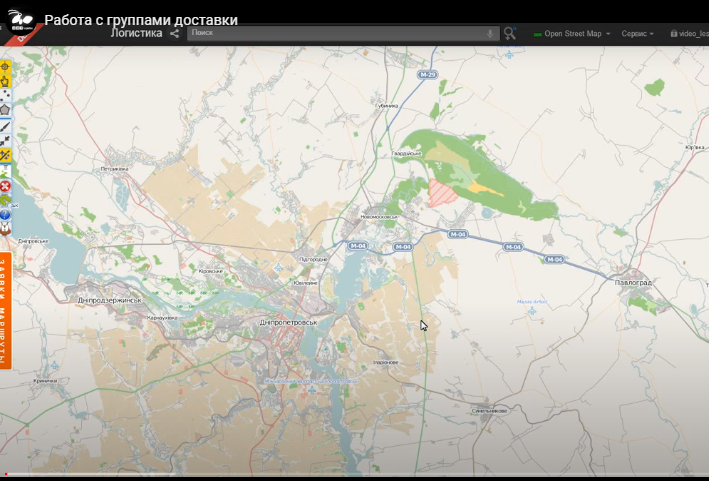Image resolution: width=709 pixels, height=481 pixels.
Task: Click the converging arrows tool
Action: pyautogui.click(x=5, y=141)
